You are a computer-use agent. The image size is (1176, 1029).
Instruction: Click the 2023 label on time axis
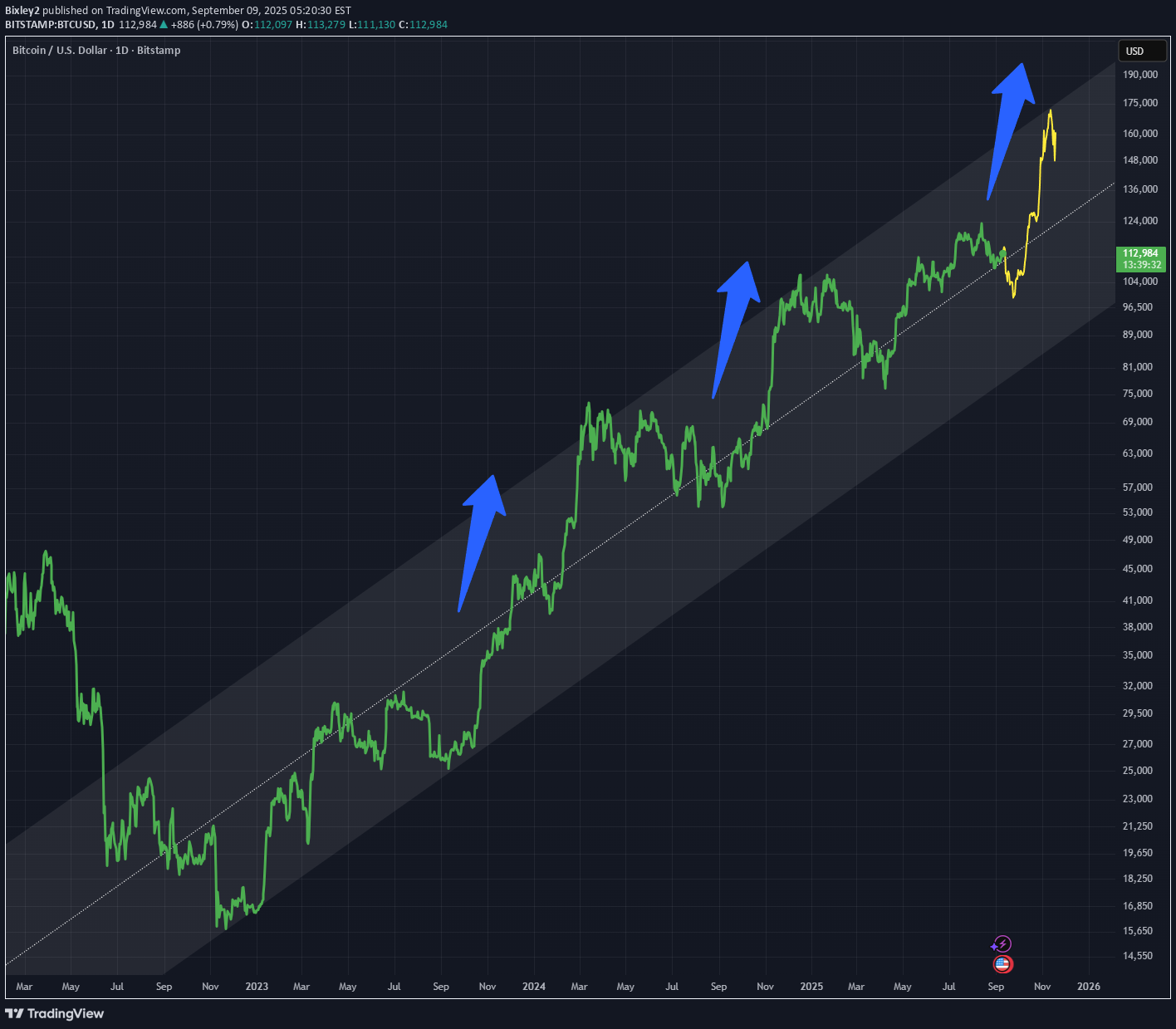click(x=257, y=987)
